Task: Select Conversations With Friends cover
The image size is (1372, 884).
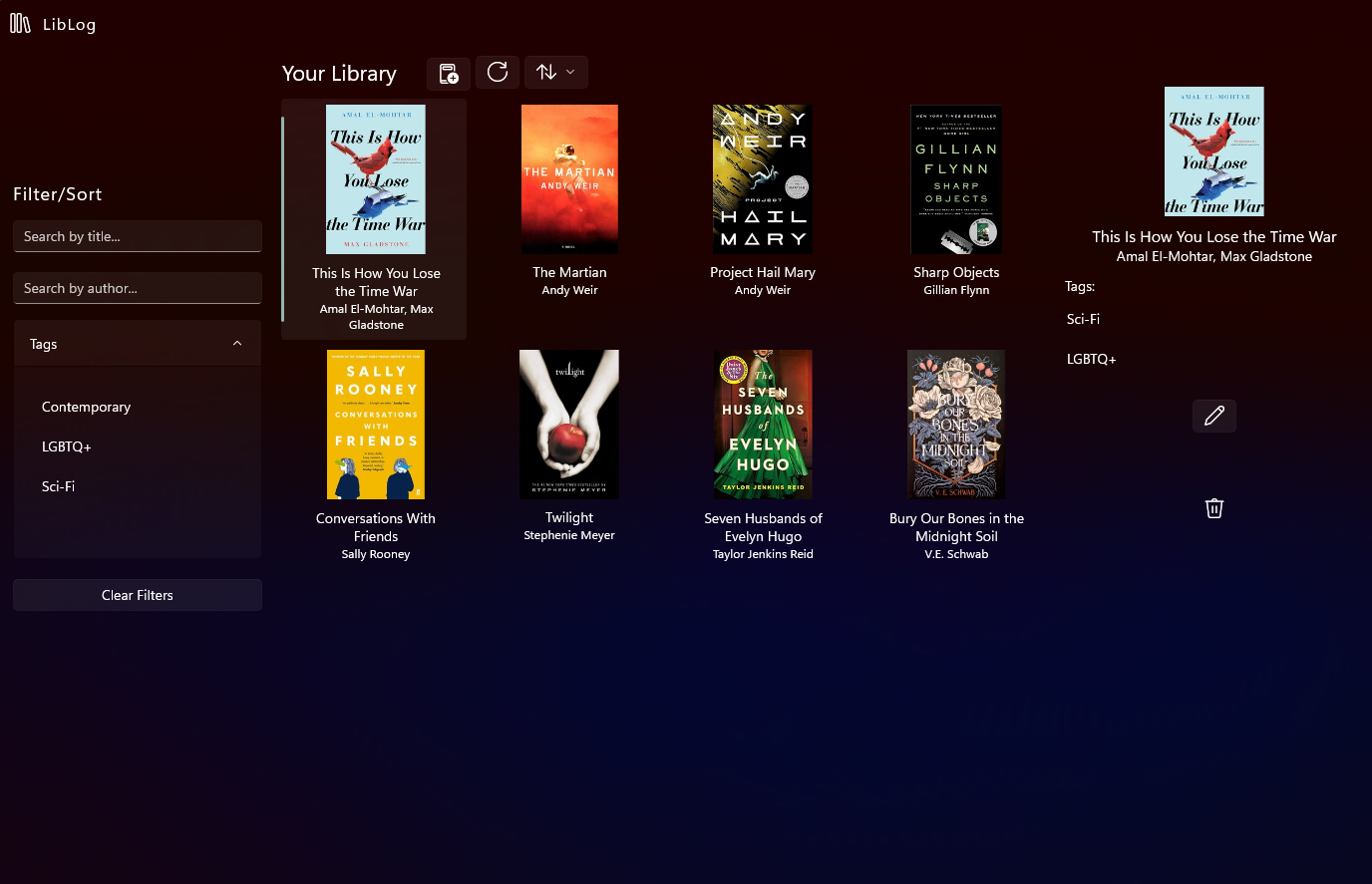Action: click(x=376, y=425)
